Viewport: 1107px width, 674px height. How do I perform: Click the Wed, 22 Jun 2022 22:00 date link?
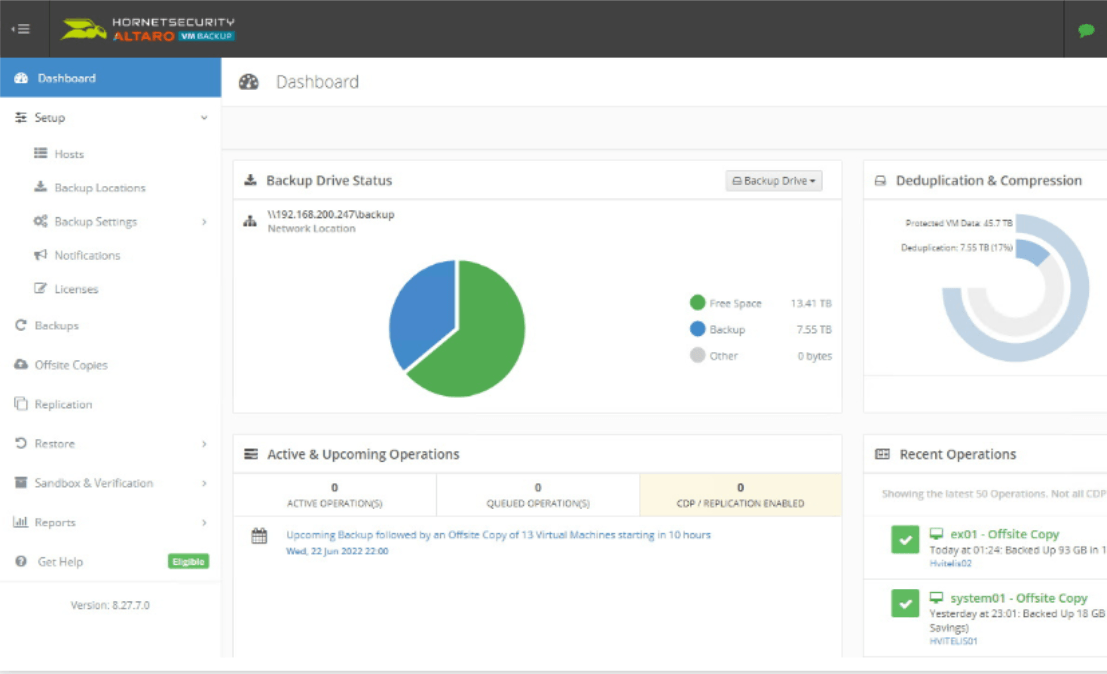coord(337,551)
